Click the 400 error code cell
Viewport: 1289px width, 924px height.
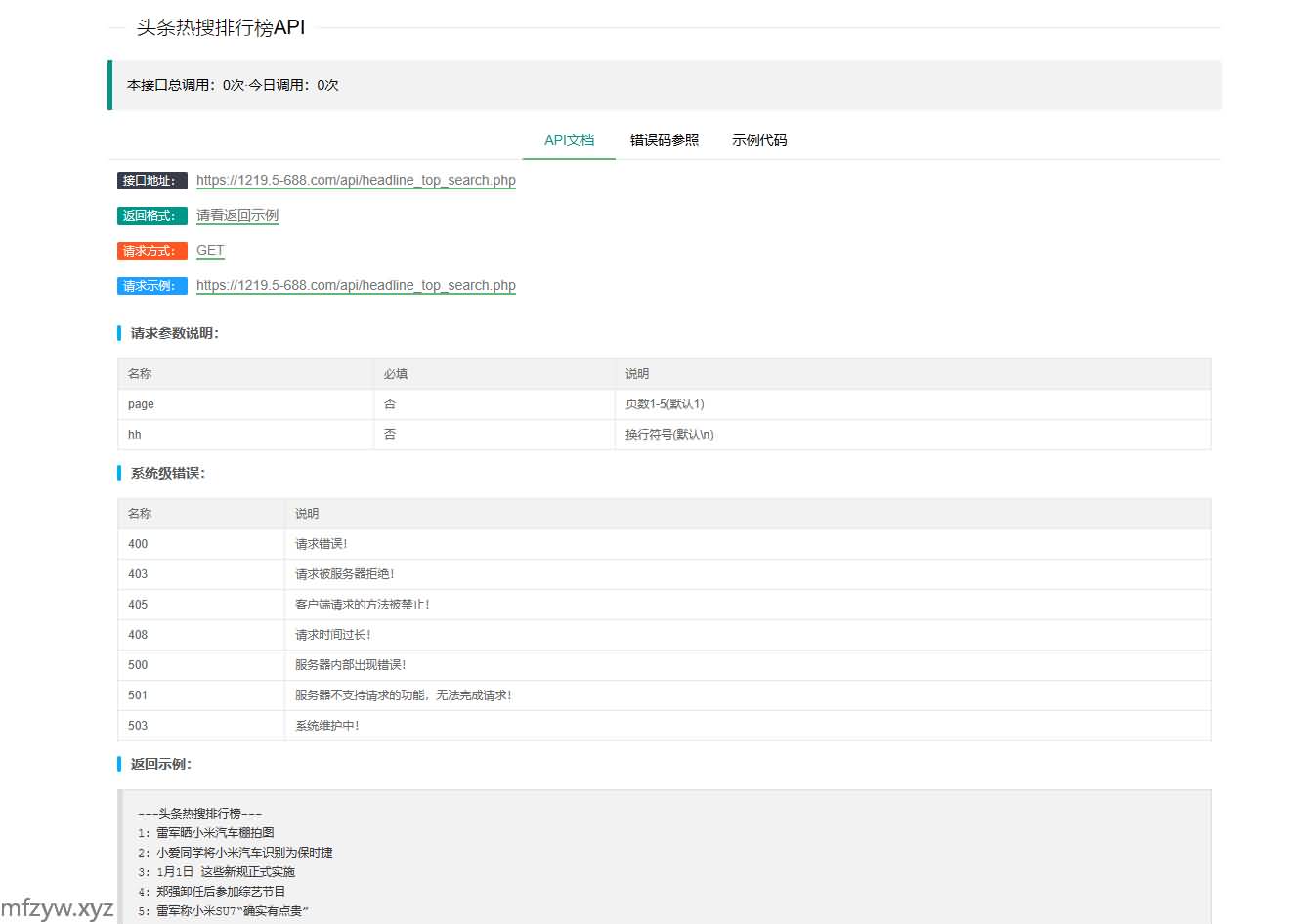(x=138, y=544)
